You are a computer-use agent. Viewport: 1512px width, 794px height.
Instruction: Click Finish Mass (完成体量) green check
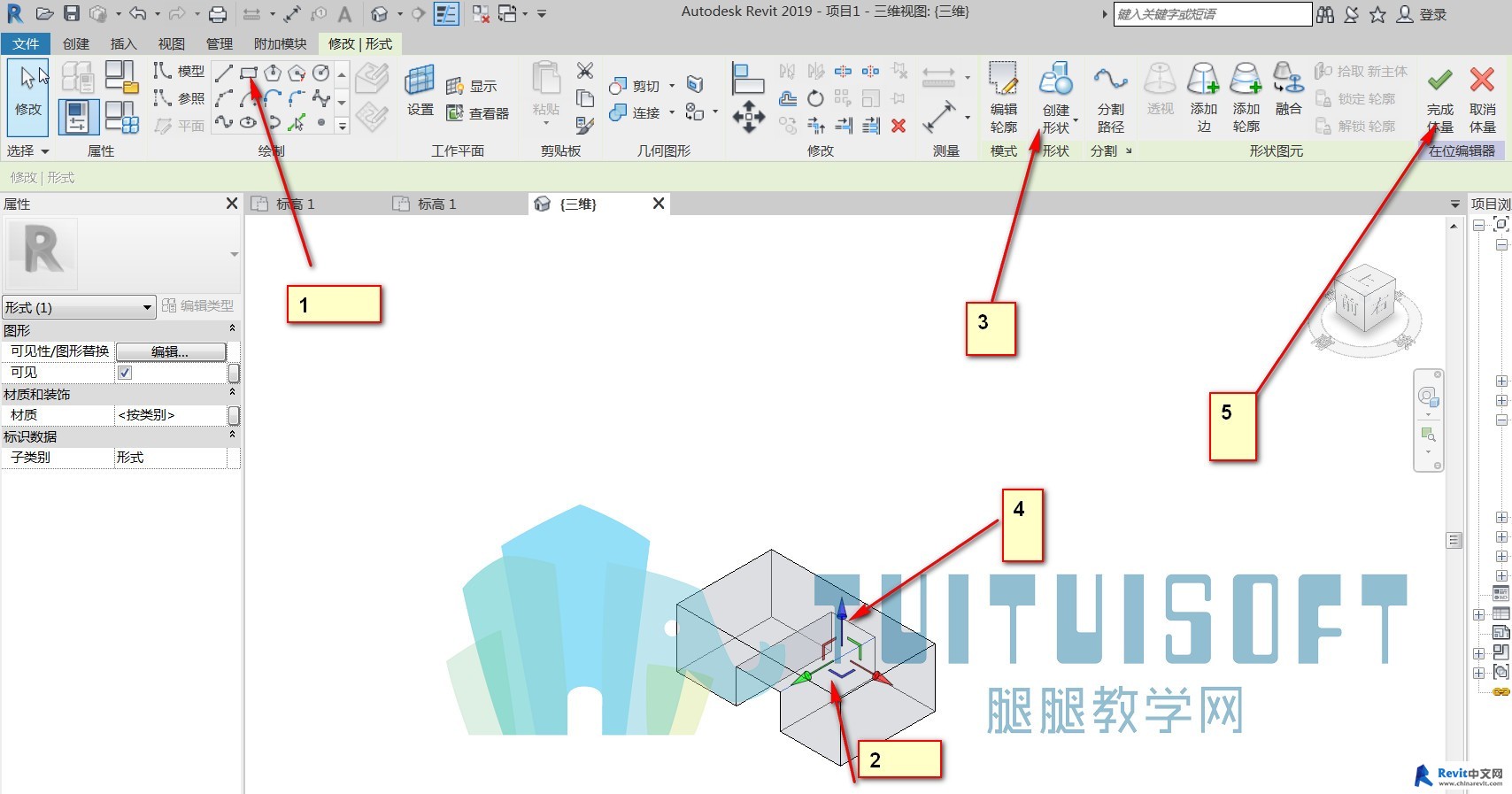click(1440, 99)
